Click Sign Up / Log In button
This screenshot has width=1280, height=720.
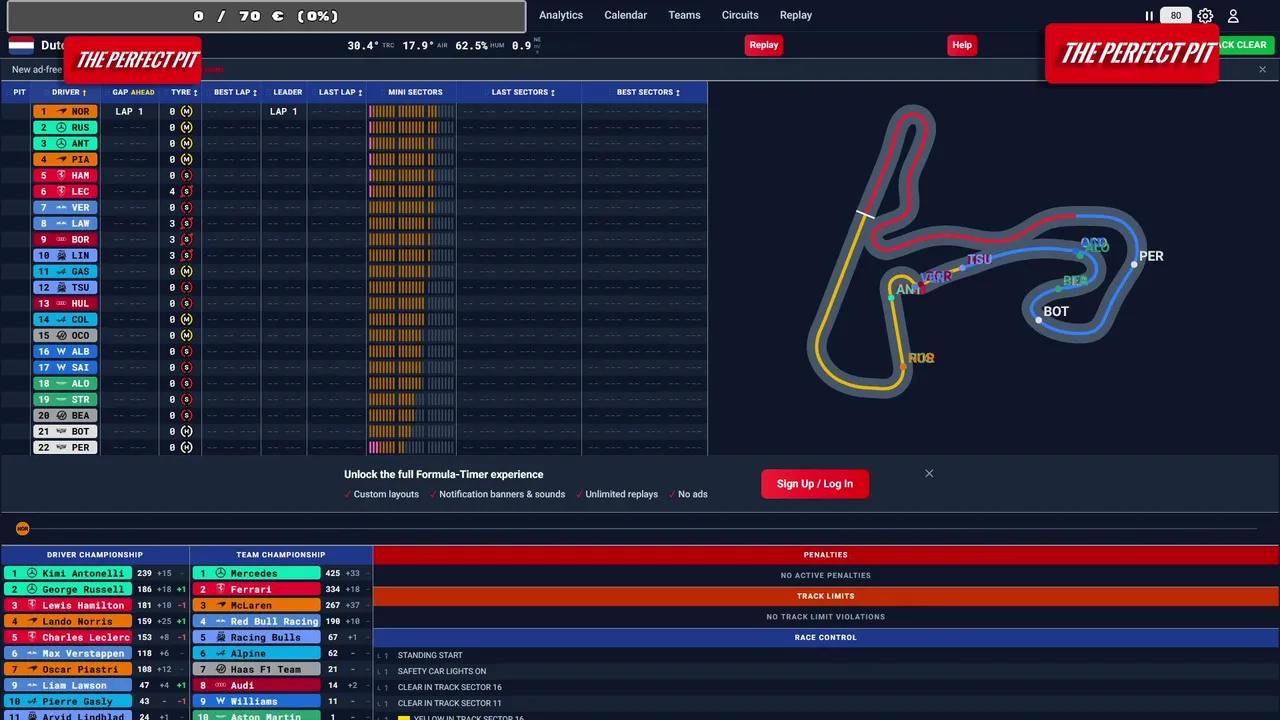[815, 484]
